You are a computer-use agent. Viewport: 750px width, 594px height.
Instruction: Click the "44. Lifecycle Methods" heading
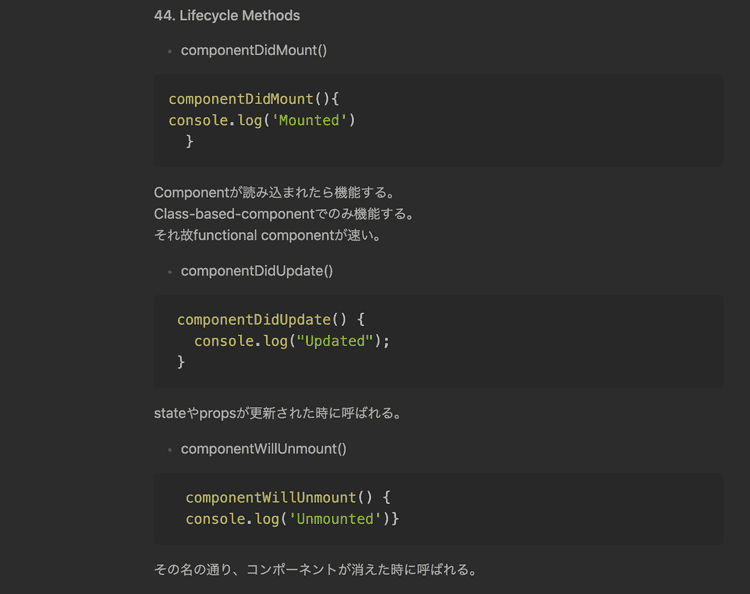click(226, 16)
